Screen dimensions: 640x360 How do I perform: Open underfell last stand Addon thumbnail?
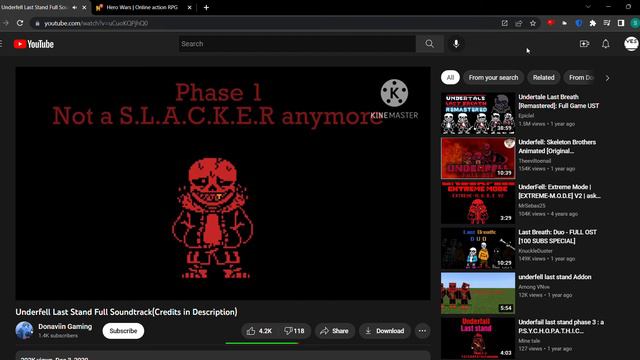coord(478,293)
